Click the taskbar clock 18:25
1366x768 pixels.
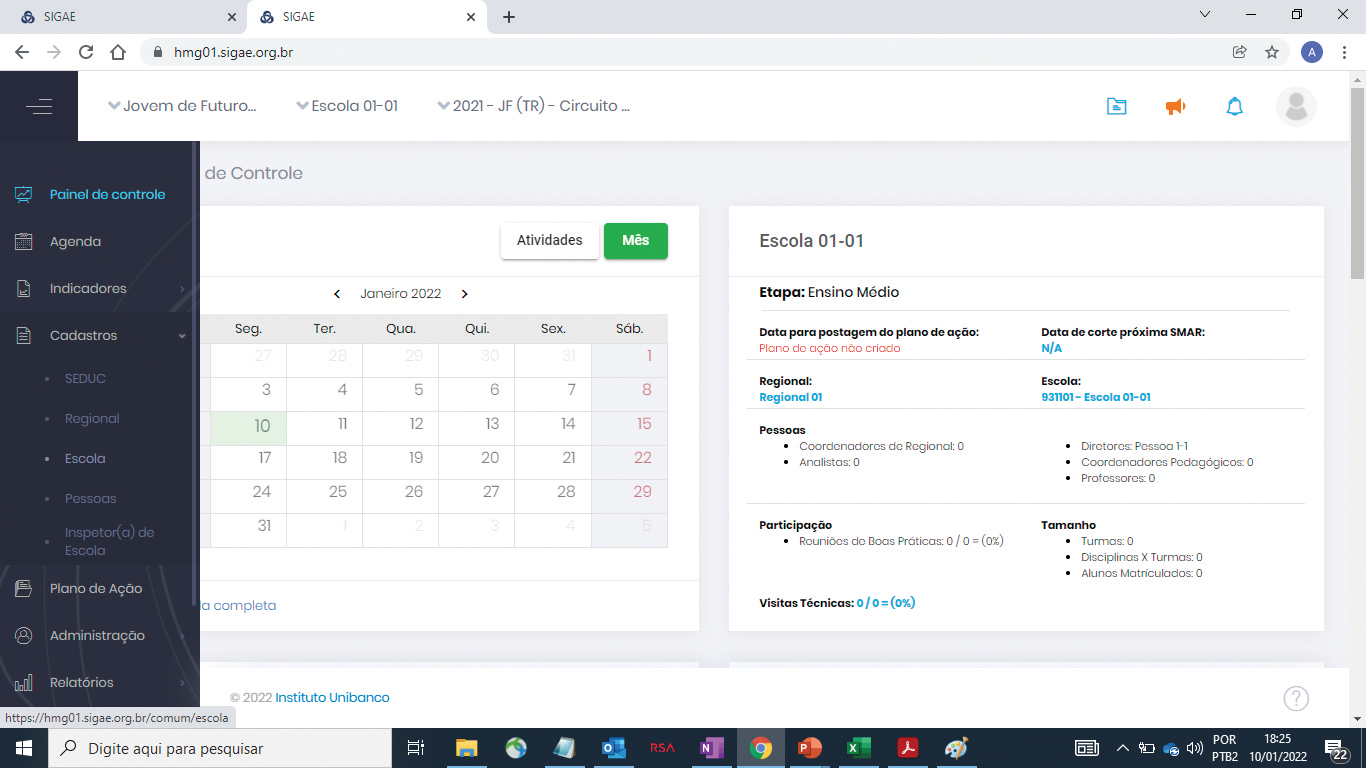[1277, 740]
